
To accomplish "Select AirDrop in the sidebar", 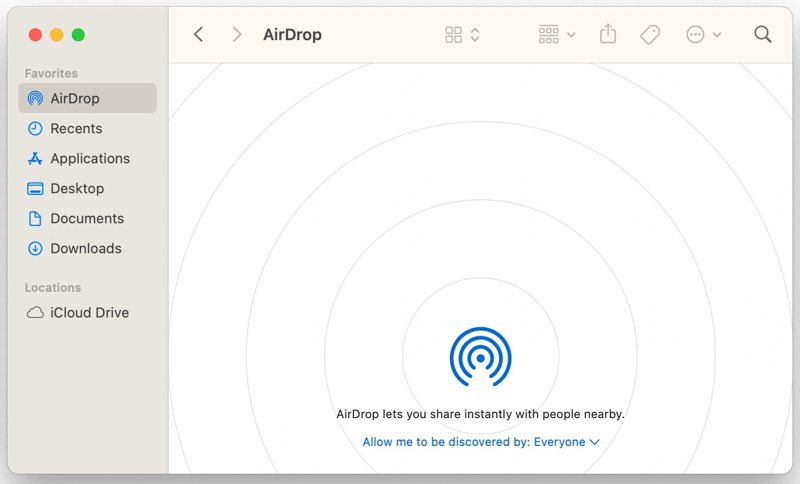I will tap(75, 98).
